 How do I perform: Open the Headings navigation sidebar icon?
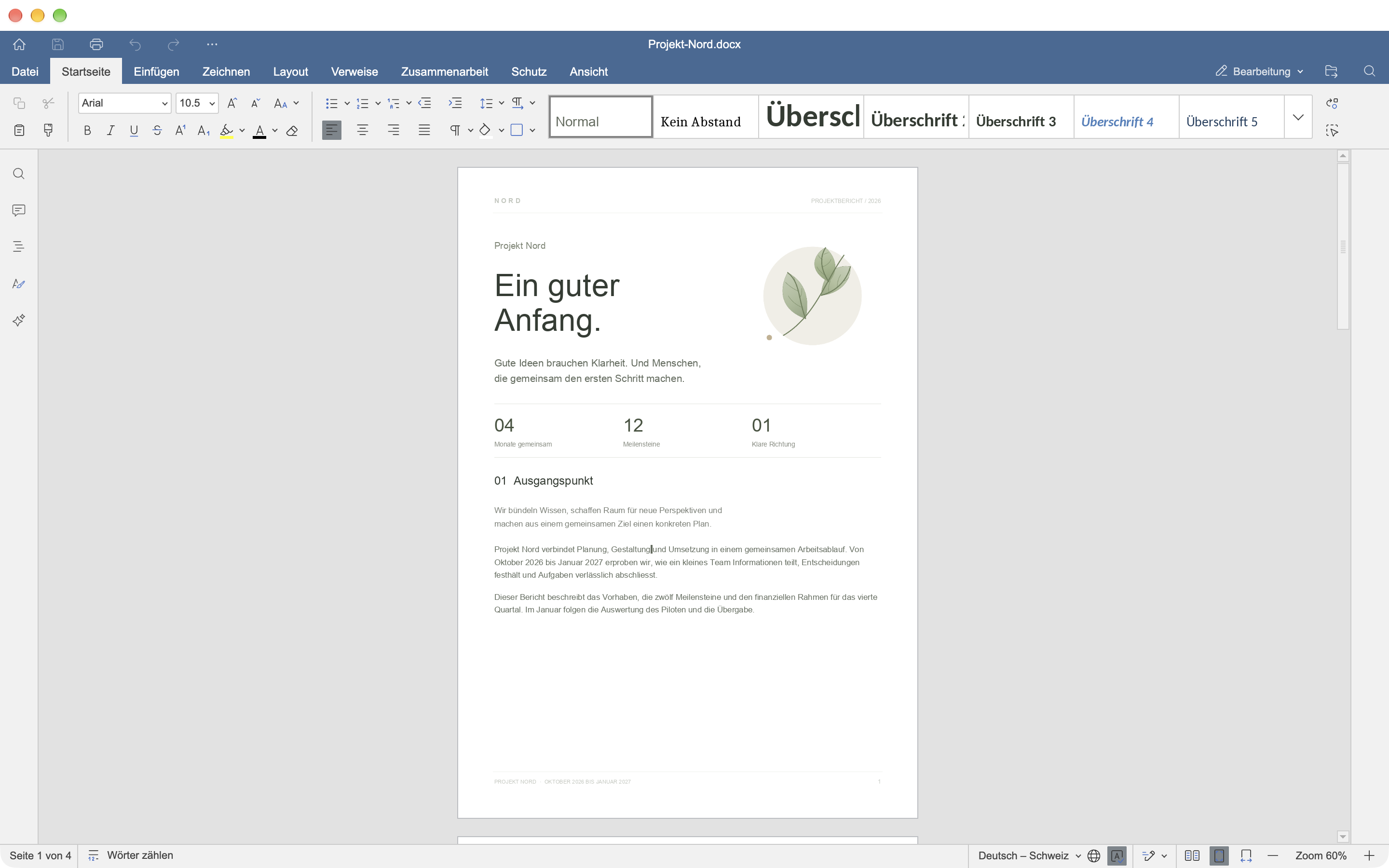click(18, 247)
